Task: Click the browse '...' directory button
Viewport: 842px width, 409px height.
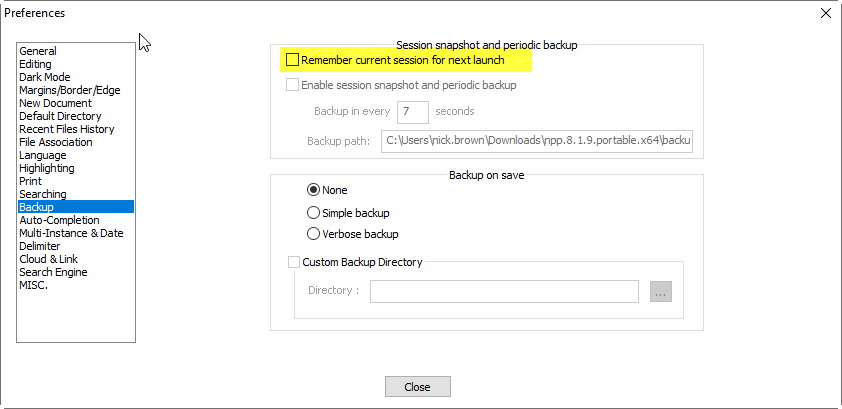Action: pos(660,291)
